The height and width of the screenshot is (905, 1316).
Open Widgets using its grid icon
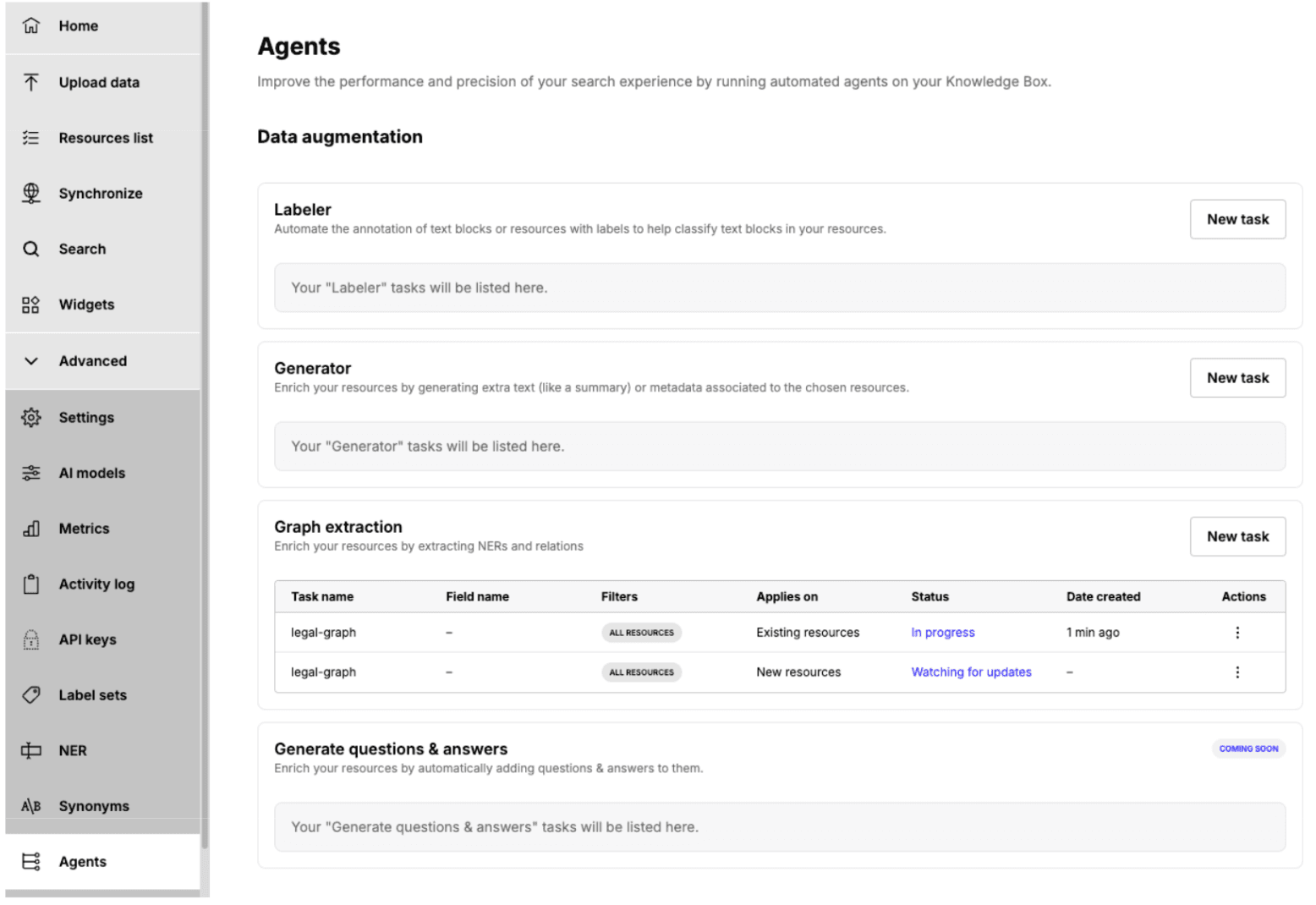(31, 305)
